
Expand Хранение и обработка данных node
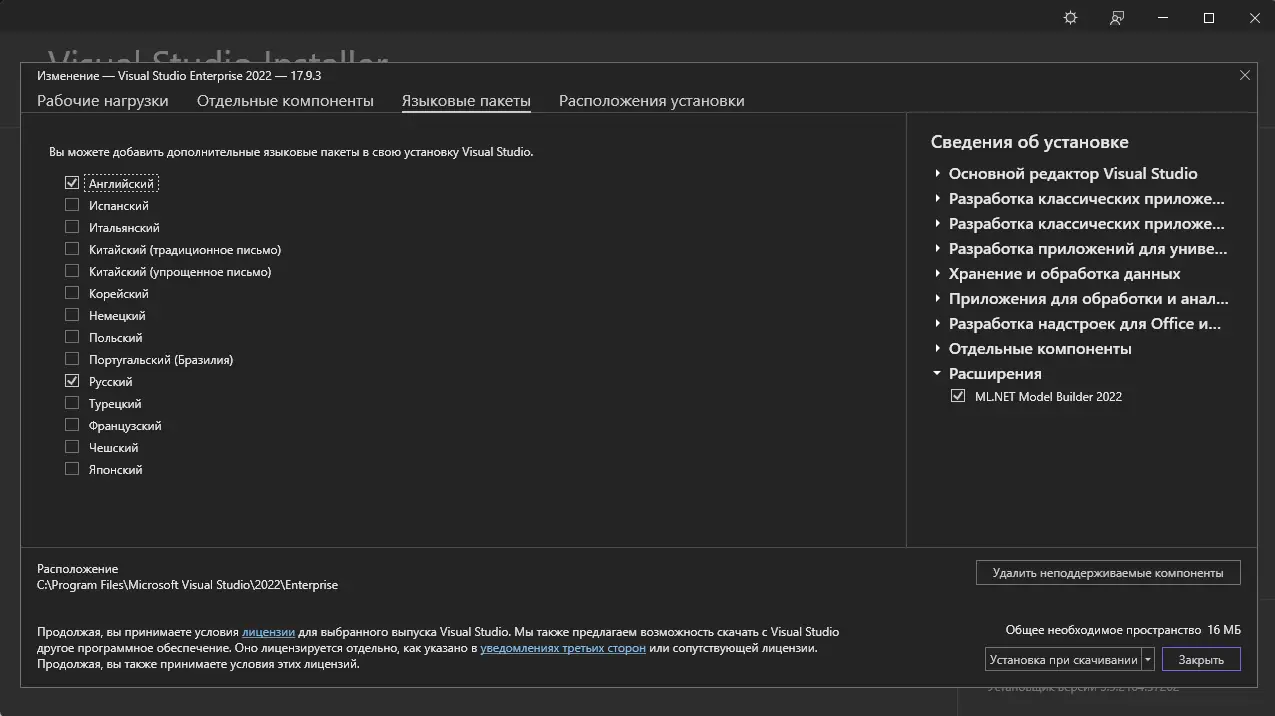pos(938,274)
